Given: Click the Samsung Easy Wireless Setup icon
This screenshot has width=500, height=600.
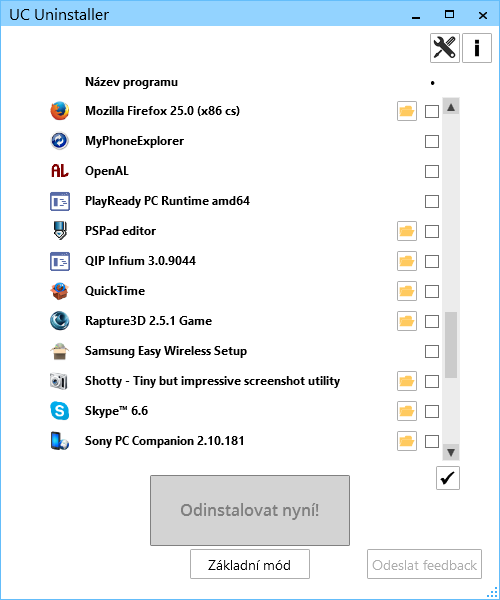Looking at the screenshot, I should (x=60, y=351).
